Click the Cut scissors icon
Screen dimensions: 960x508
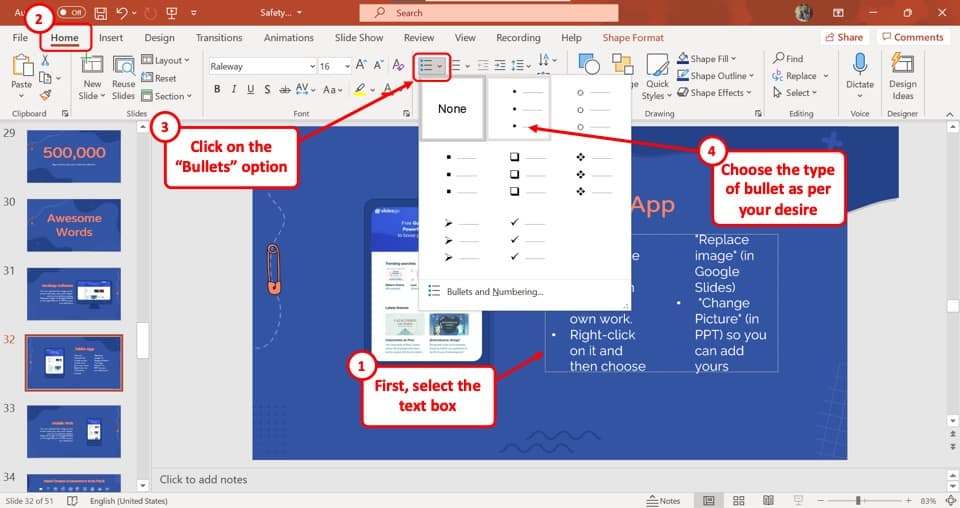(45, 61)
